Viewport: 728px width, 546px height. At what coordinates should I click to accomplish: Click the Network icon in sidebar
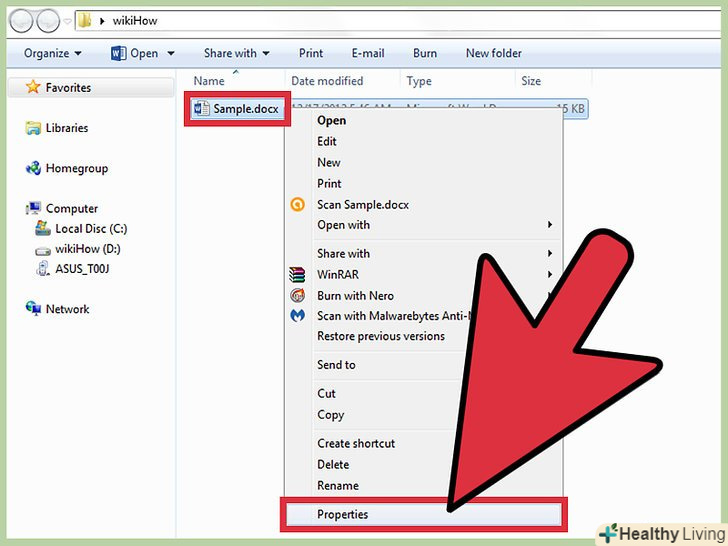(33, 308)
